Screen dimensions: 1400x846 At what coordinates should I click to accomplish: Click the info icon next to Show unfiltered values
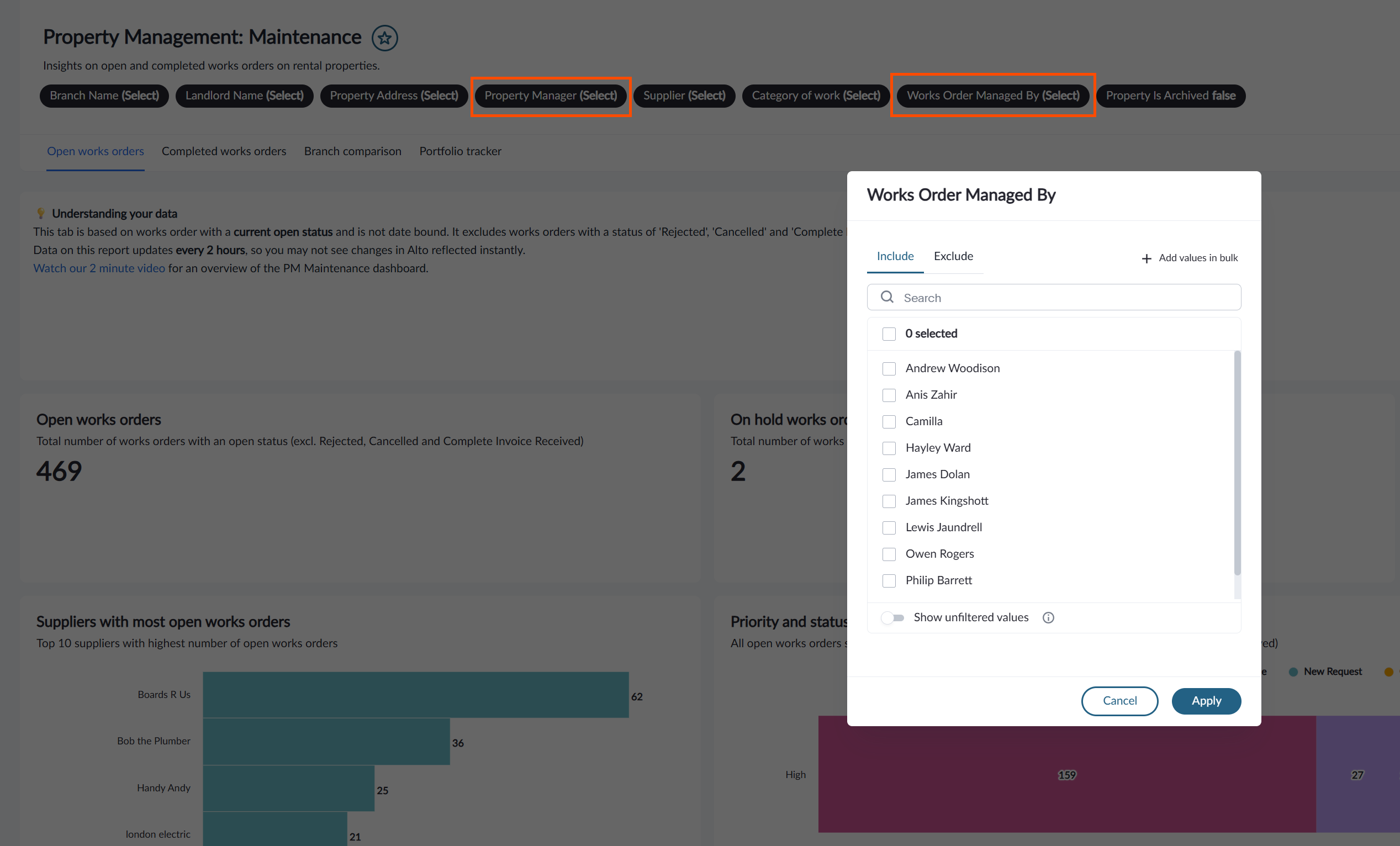coord(1048,617)
